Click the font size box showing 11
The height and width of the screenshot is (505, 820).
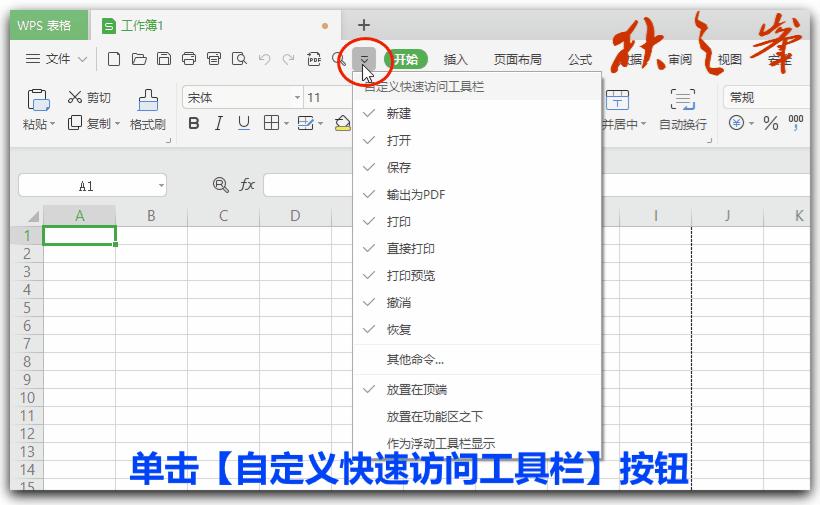pos(327,97)
